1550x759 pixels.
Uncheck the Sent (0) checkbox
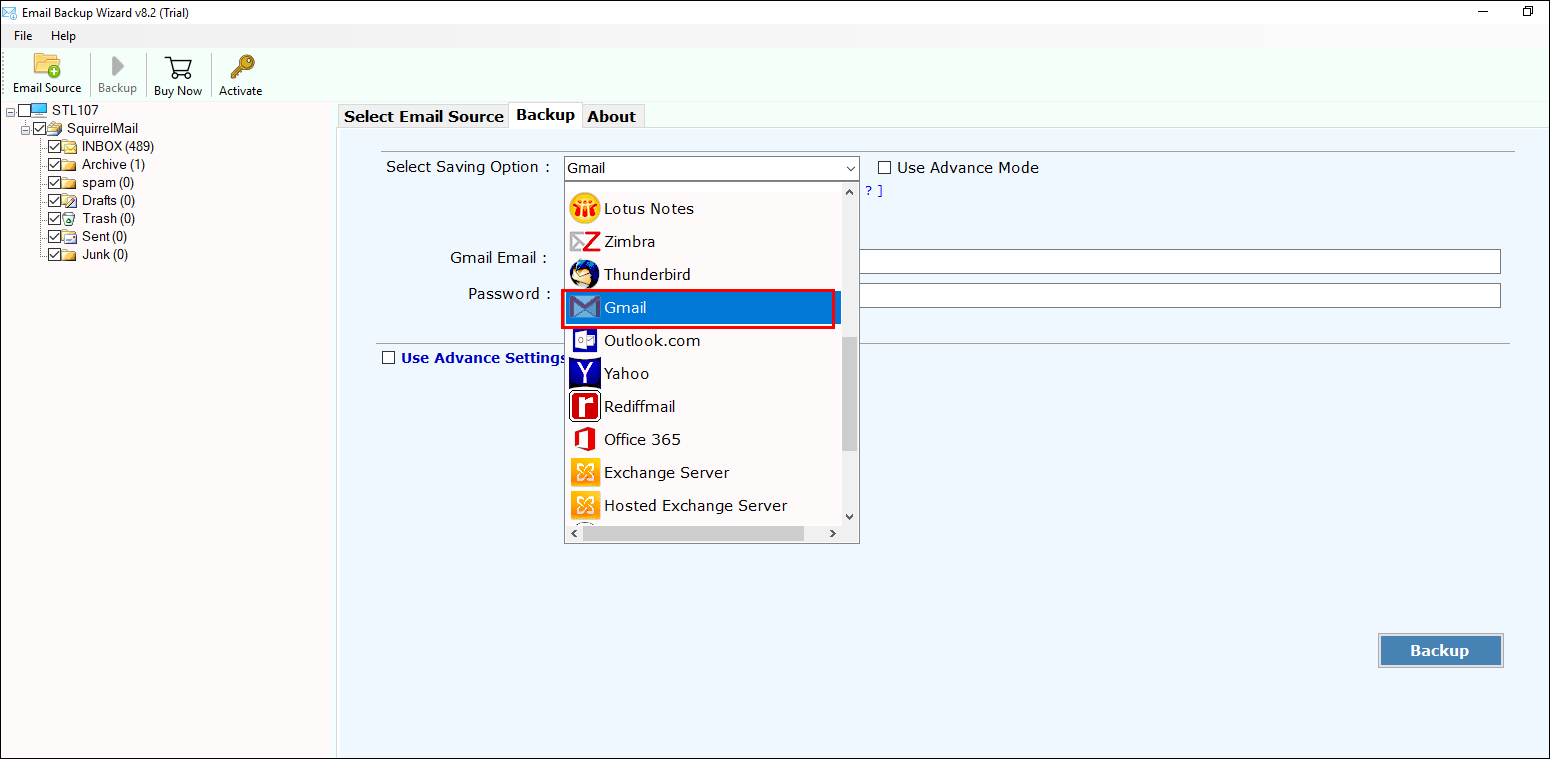pyautogui.click(x=55, y=236)
